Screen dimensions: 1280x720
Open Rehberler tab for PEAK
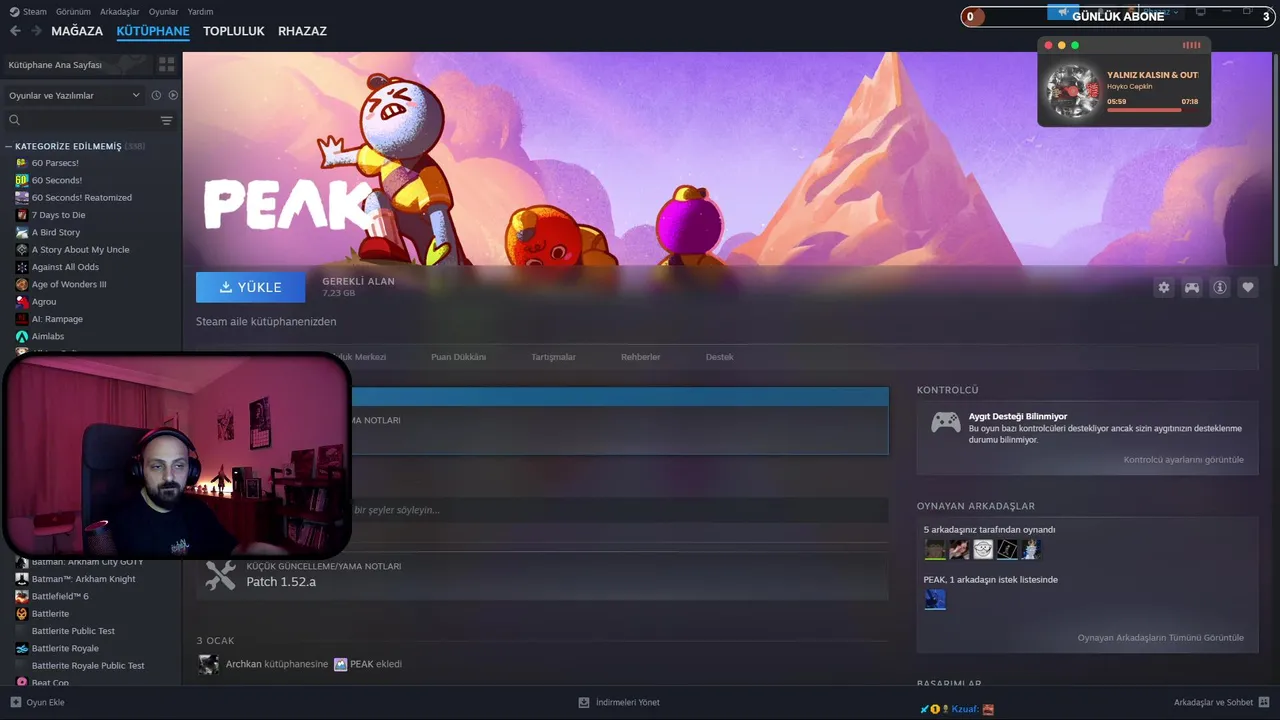click(640, 357)
